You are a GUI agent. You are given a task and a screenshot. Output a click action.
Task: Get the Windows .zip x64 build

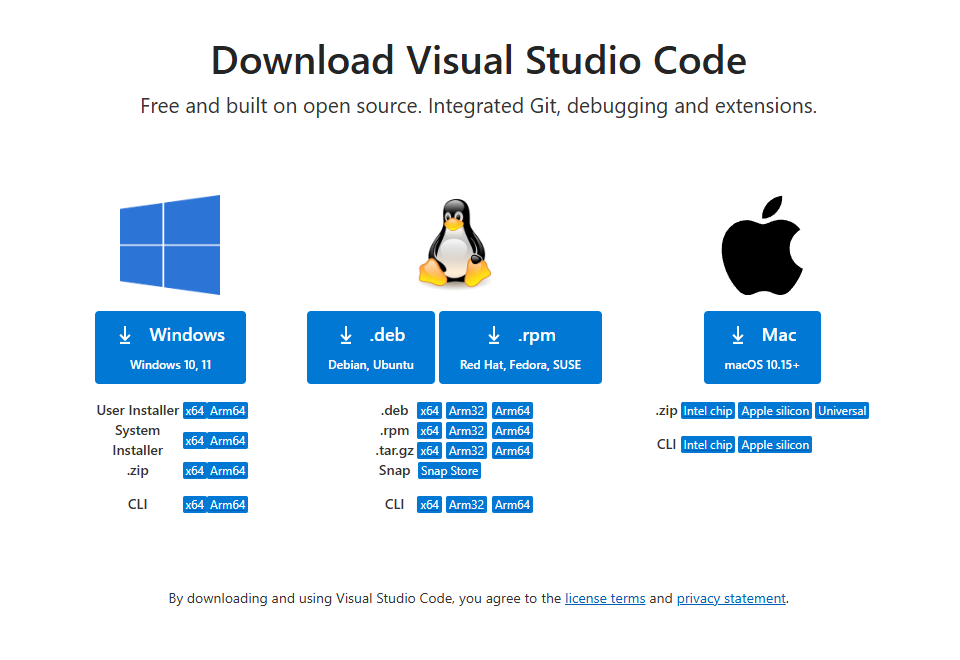click(195, 471)
